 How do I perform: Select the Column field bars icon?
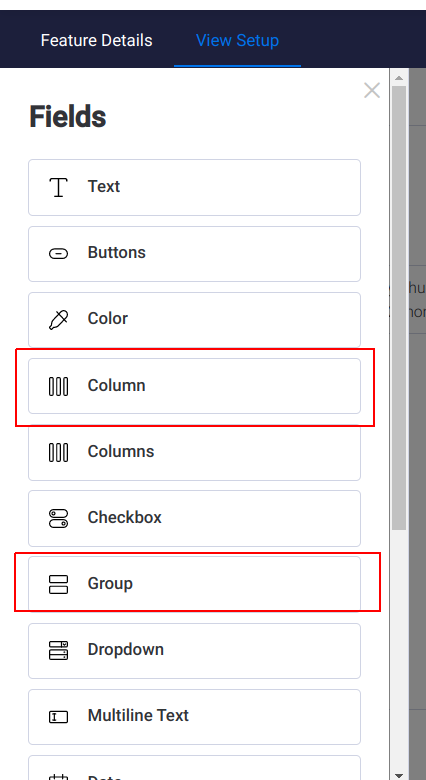[x=59, y=386]
